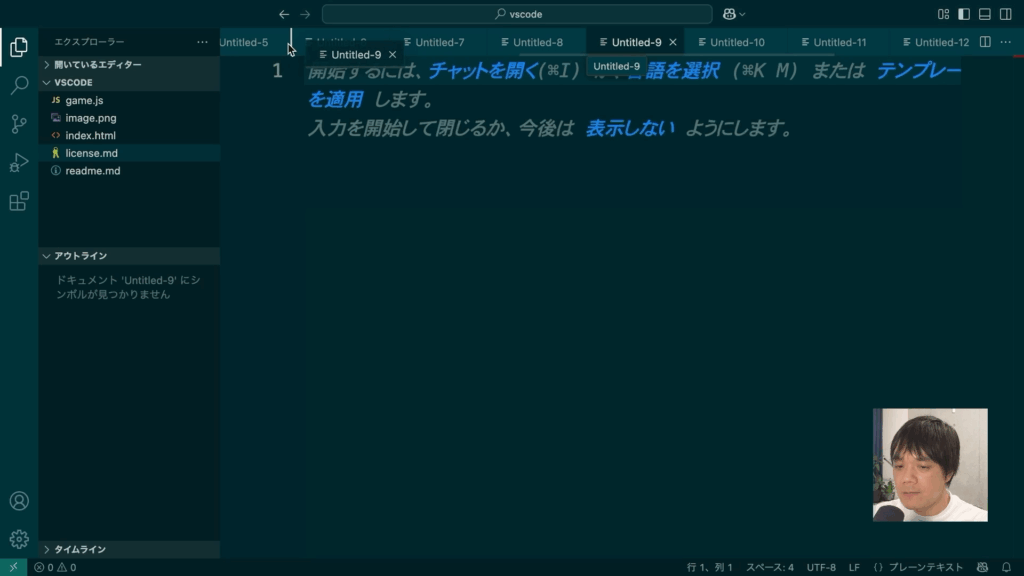Switch to the Untitled-7 tab
Screen dimensions: 1024x576
pyautogui.click(x=439, y=42)
